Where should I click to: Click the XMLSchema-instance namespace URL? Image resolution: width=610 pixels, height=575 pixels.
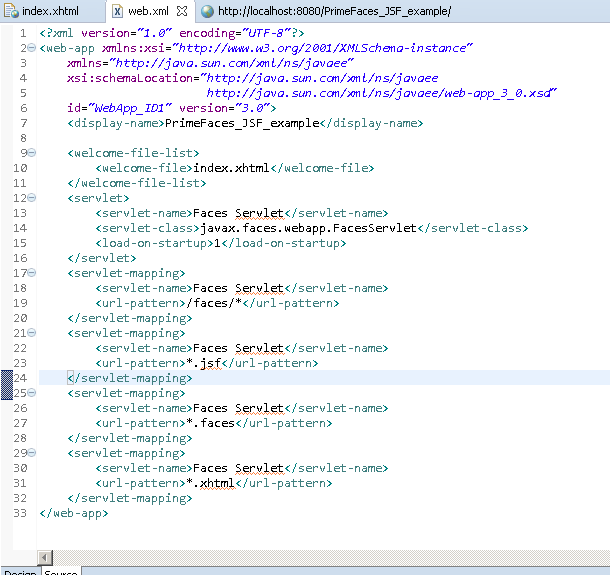(323, 48)
